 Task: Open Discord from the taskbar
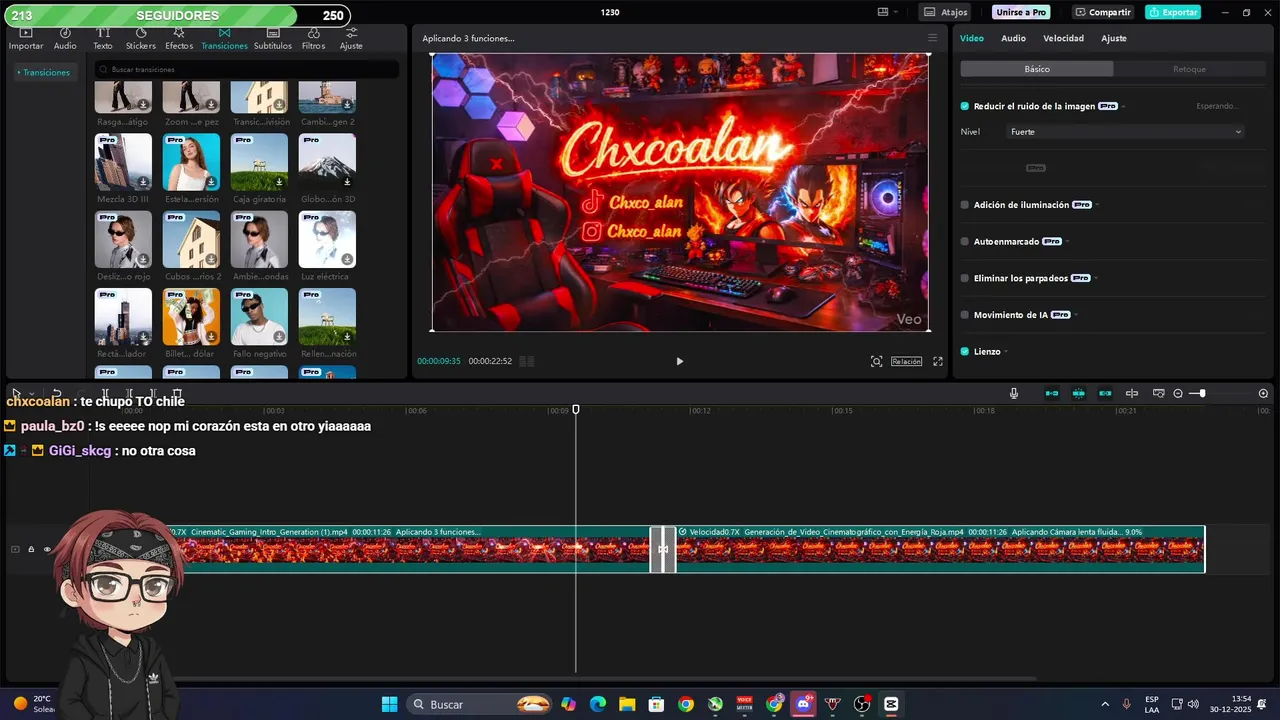tap(803, 704)
